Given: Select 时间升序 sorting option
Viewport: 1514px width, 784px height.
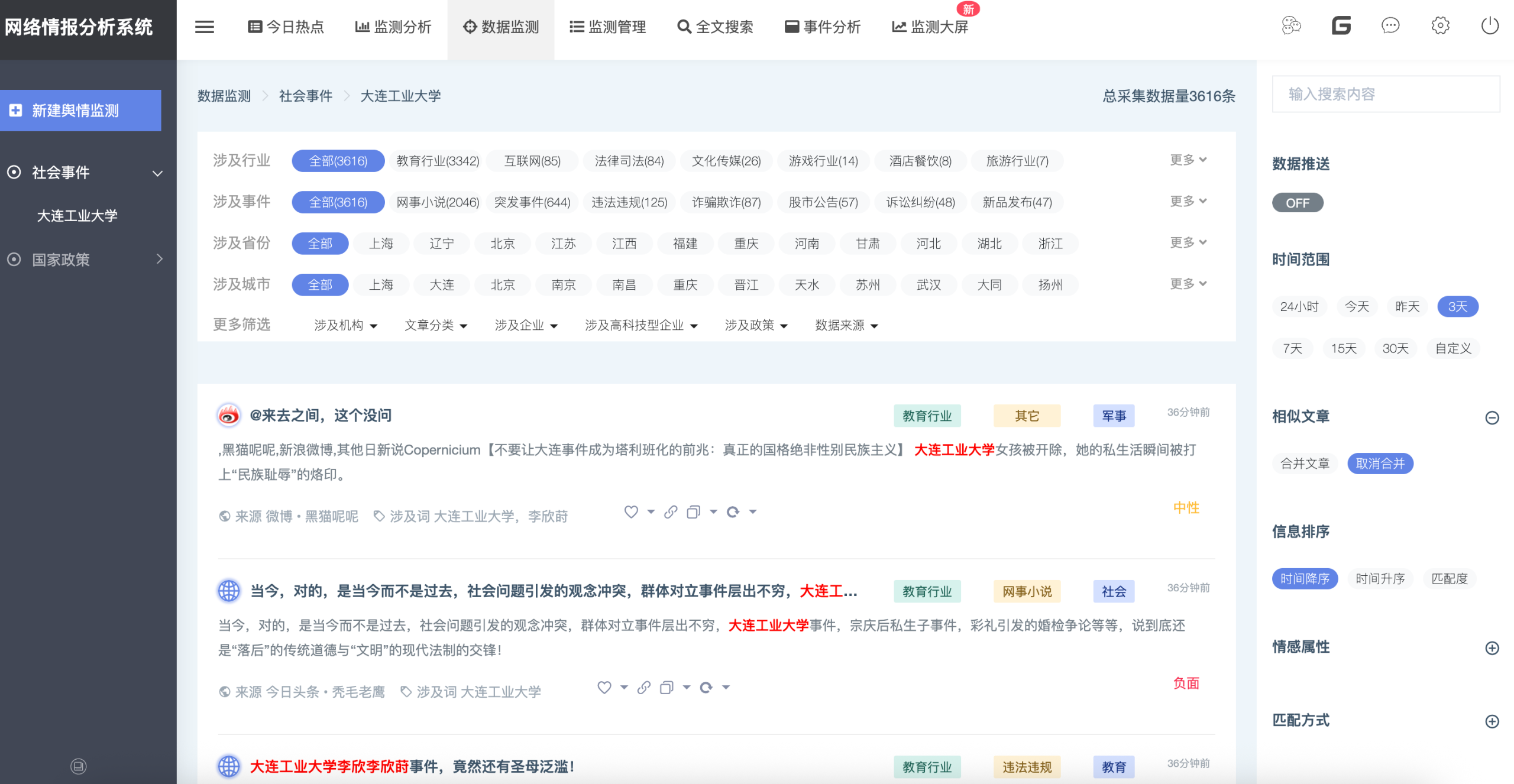Looking at the screenshot, I should tap(1380, 579).
